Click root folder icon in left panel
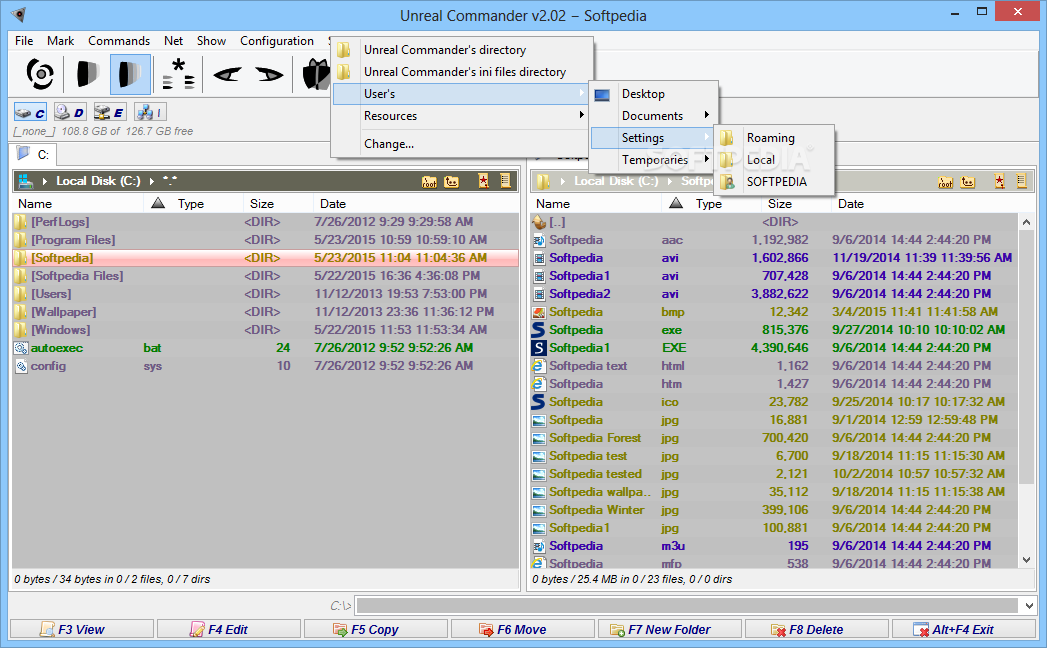This screenshot has width=1047, height=648. point(429,181)
